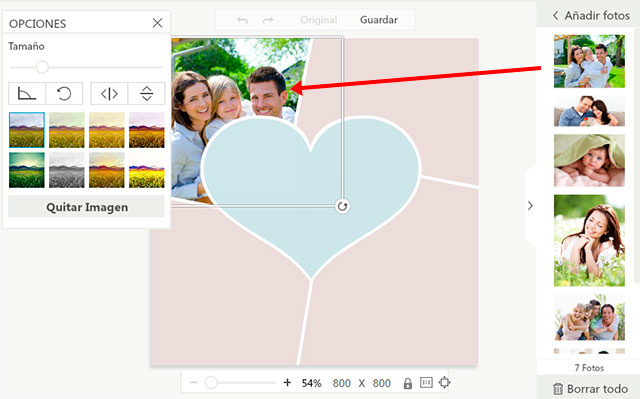Viewport: 640px width, 399px height.
Task: Select the original unfiltered landscape preset
Action: coord(27,130)
